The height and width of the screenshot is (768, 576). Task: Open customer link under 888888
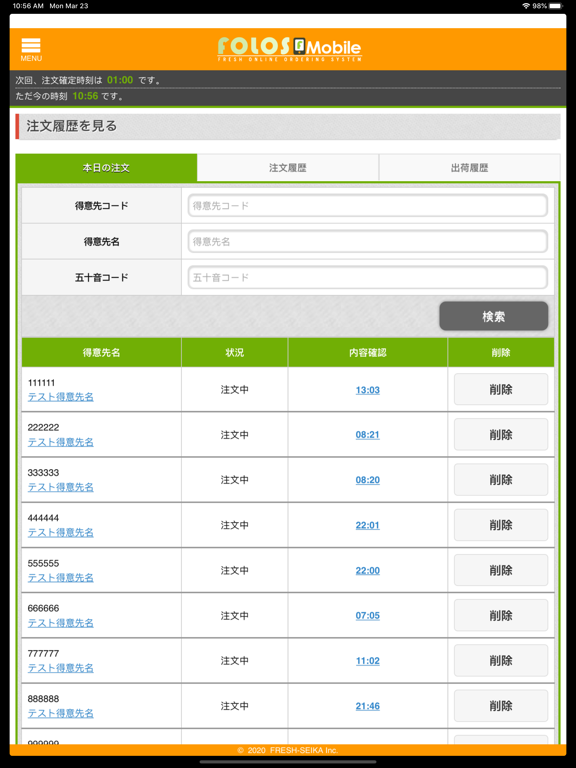pos(61,713)
